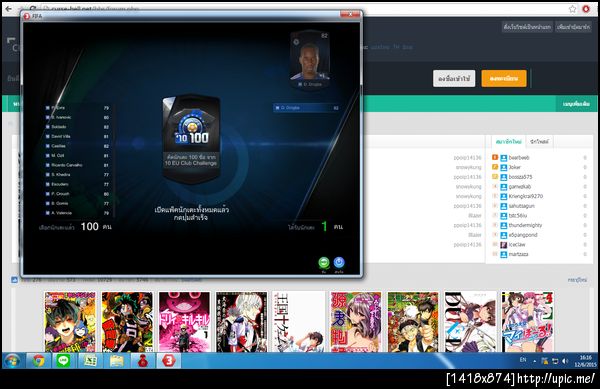This screenshot has width=600, height=389.
Task: Select player S. Khedira in the list
Action: click(x=77, y=175)
